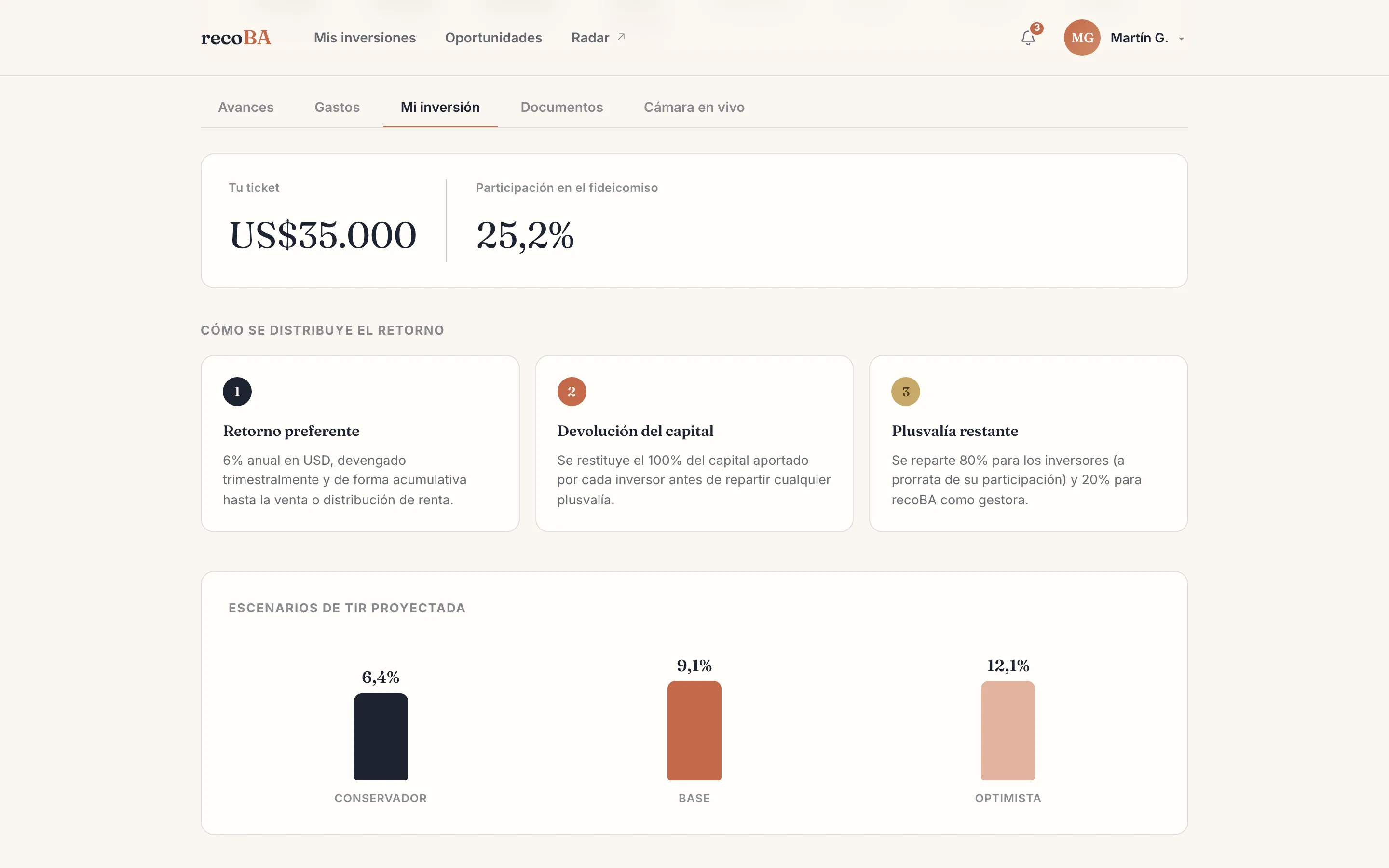1389x868 pixels.
Task: Click the Devolución del capital heading
Action: tap(635, 431)
